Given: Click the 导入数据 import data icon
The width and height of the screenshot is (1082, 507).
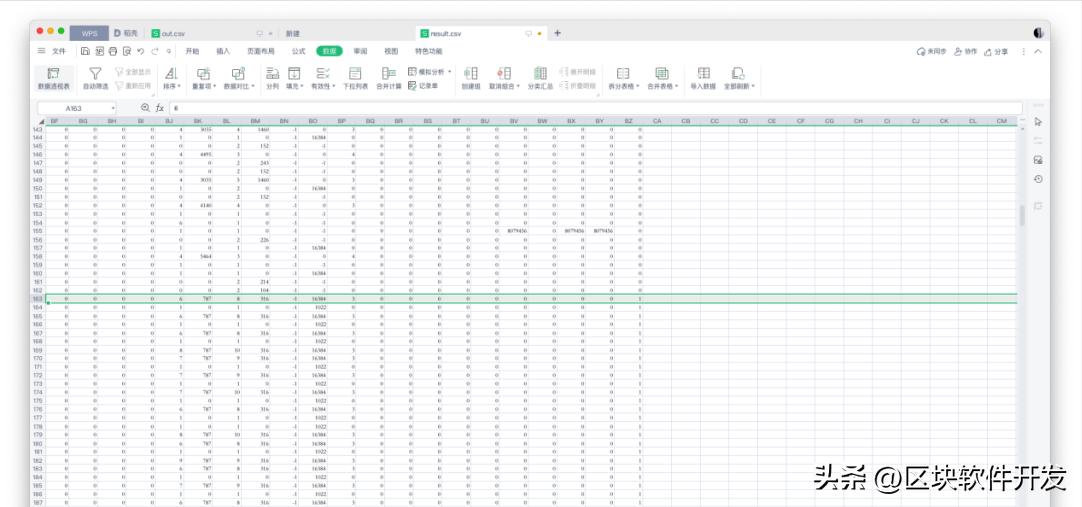Looking at the screenshot, I should click(x=704, y=78).
